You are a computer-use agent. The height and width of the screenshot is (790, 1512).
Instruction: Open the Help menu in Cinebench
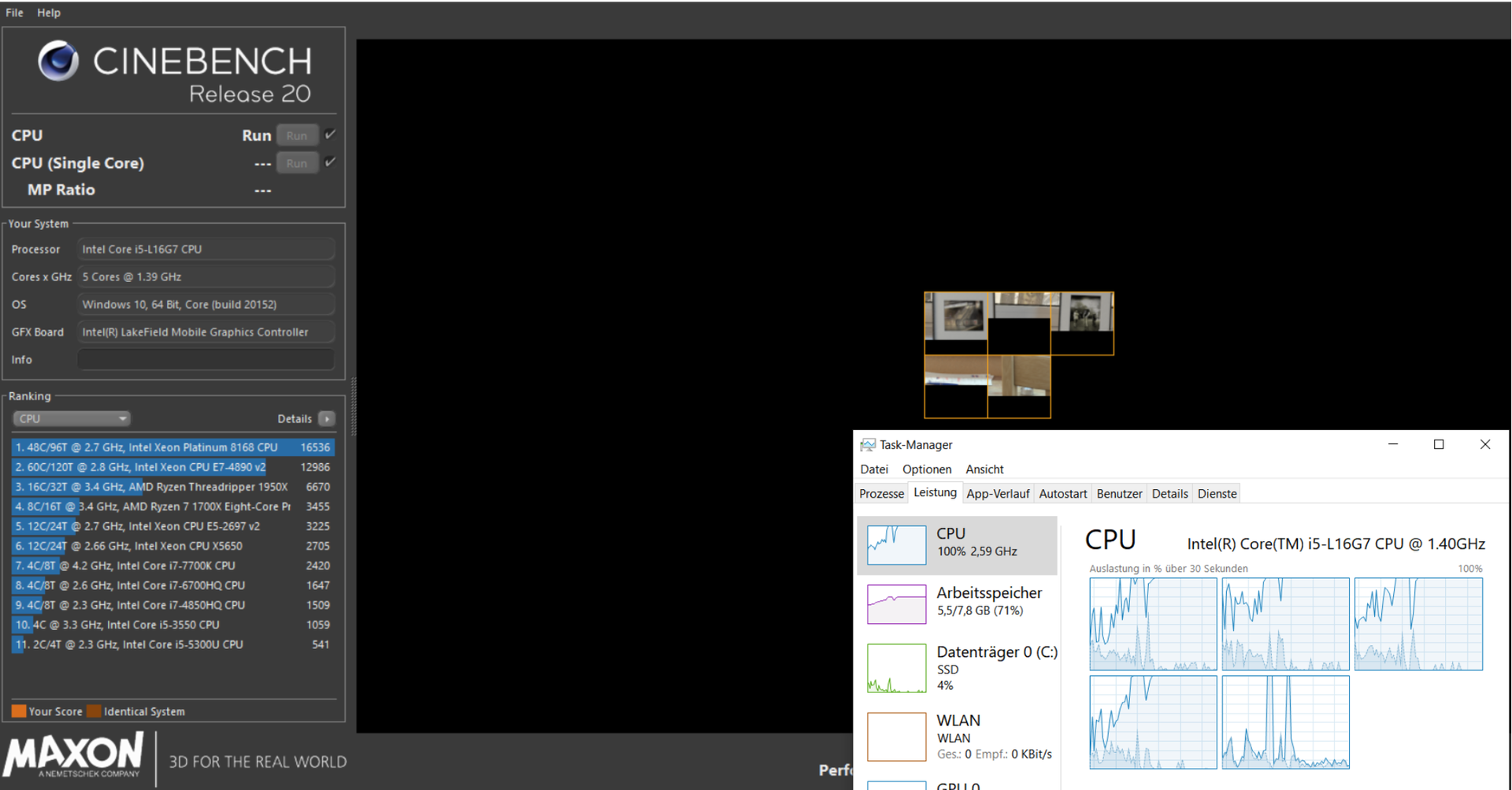[x=49, y=13]
